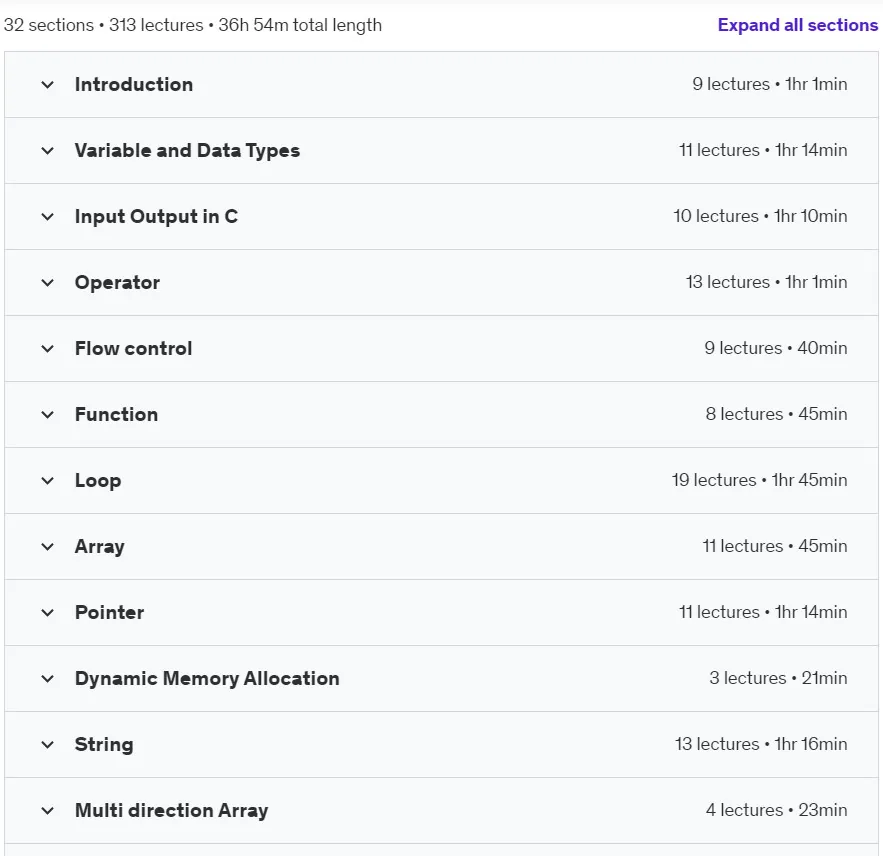Image resolution: width=883 pixels, height=856 pixels.
Task: Expand the Array section chevron
Action: point(48,547)
